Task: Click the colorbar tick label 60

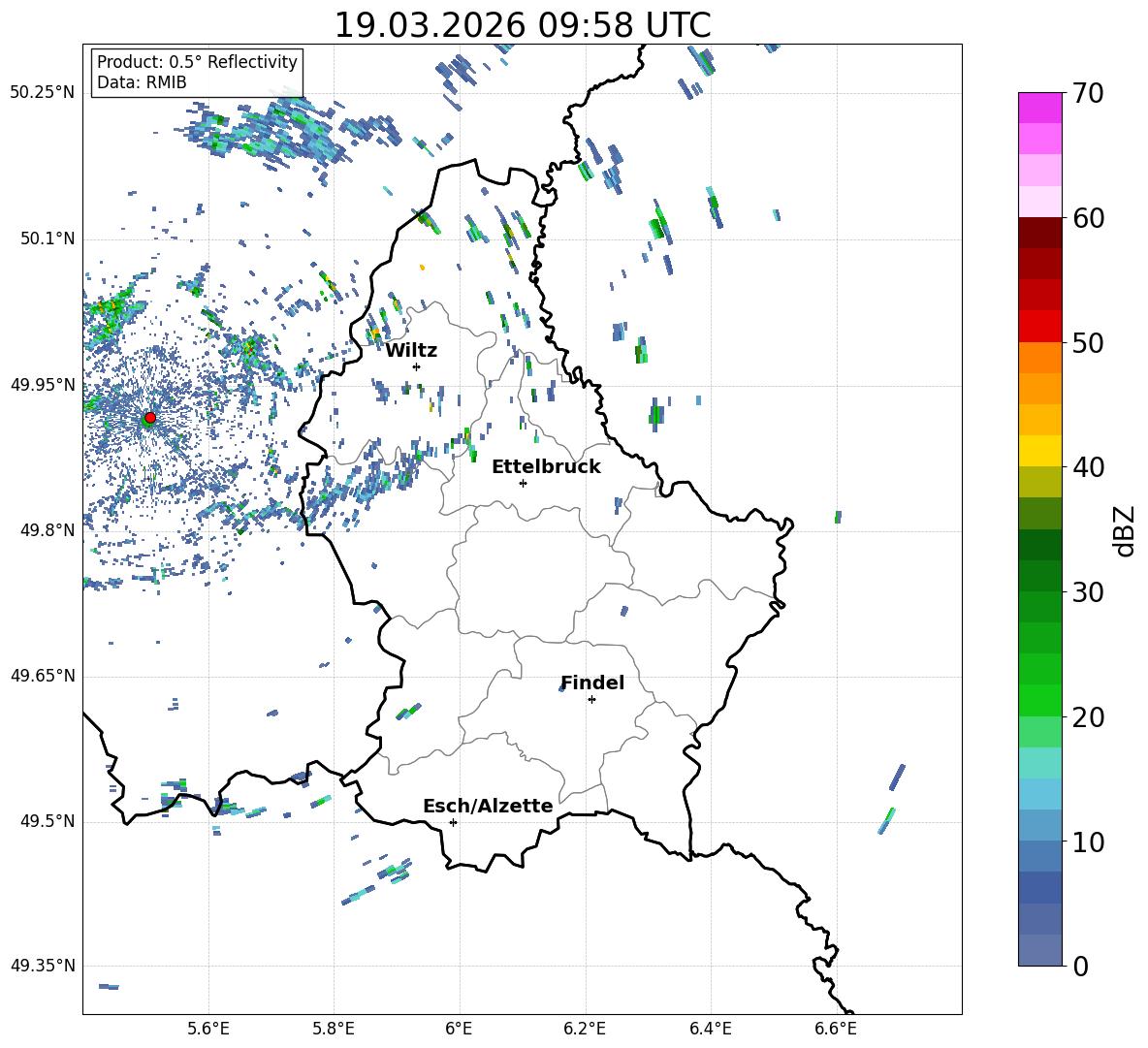Action: [1088, 218]
